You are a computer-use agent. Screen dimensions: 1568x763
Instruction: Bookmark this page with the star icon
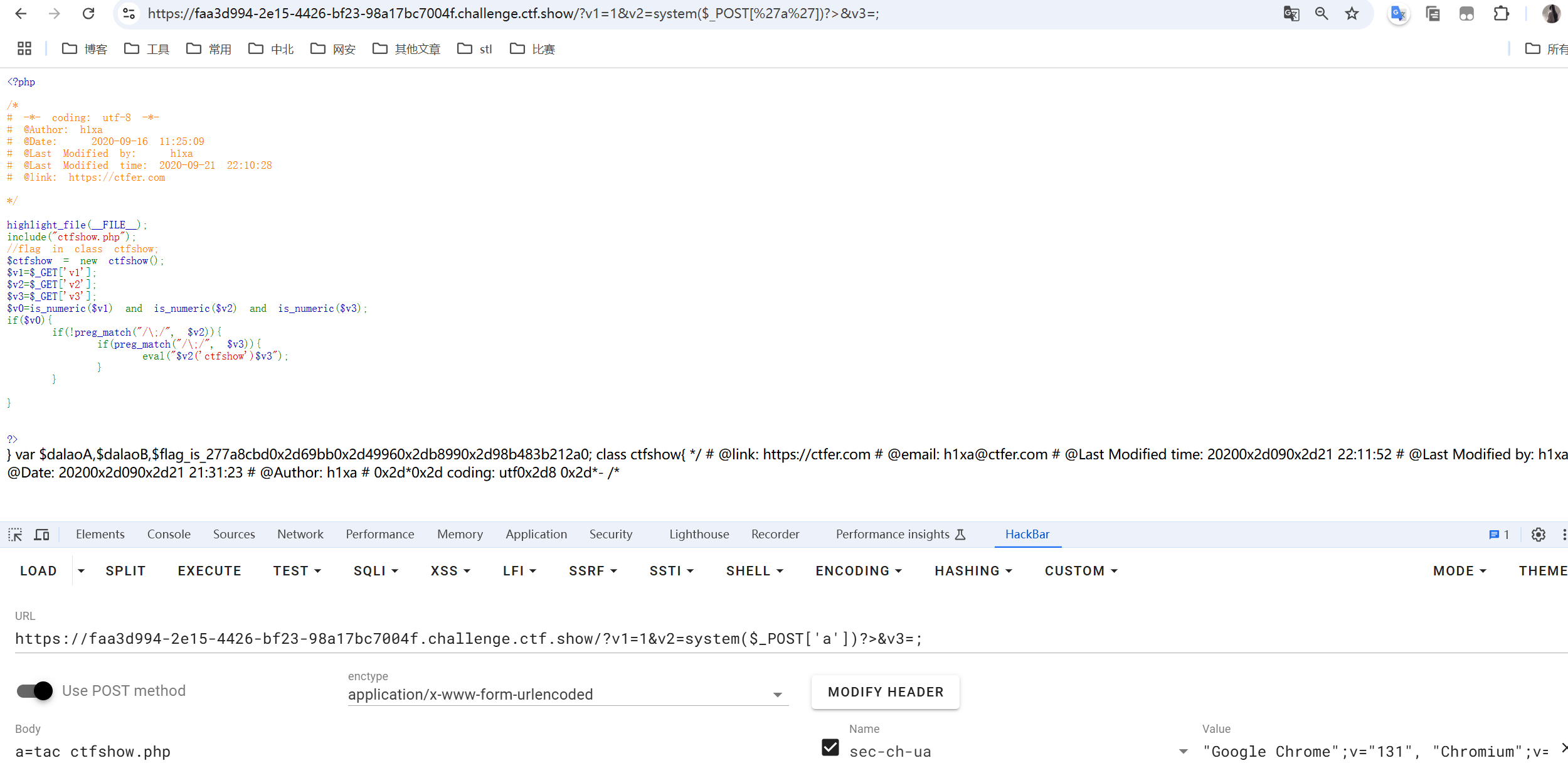click(1352, 13)
